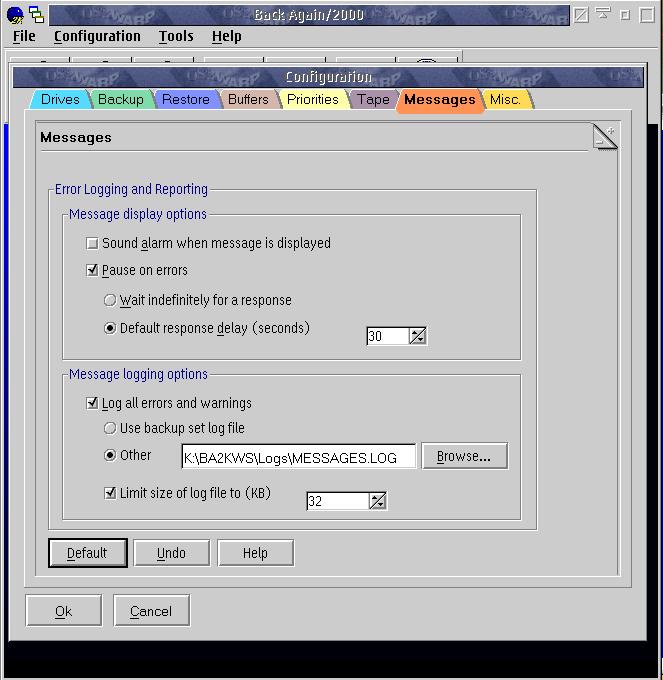Switch to the Drives tab
Image resolution: width=663 pixels, height=680 pixels.
pos(60,99)
